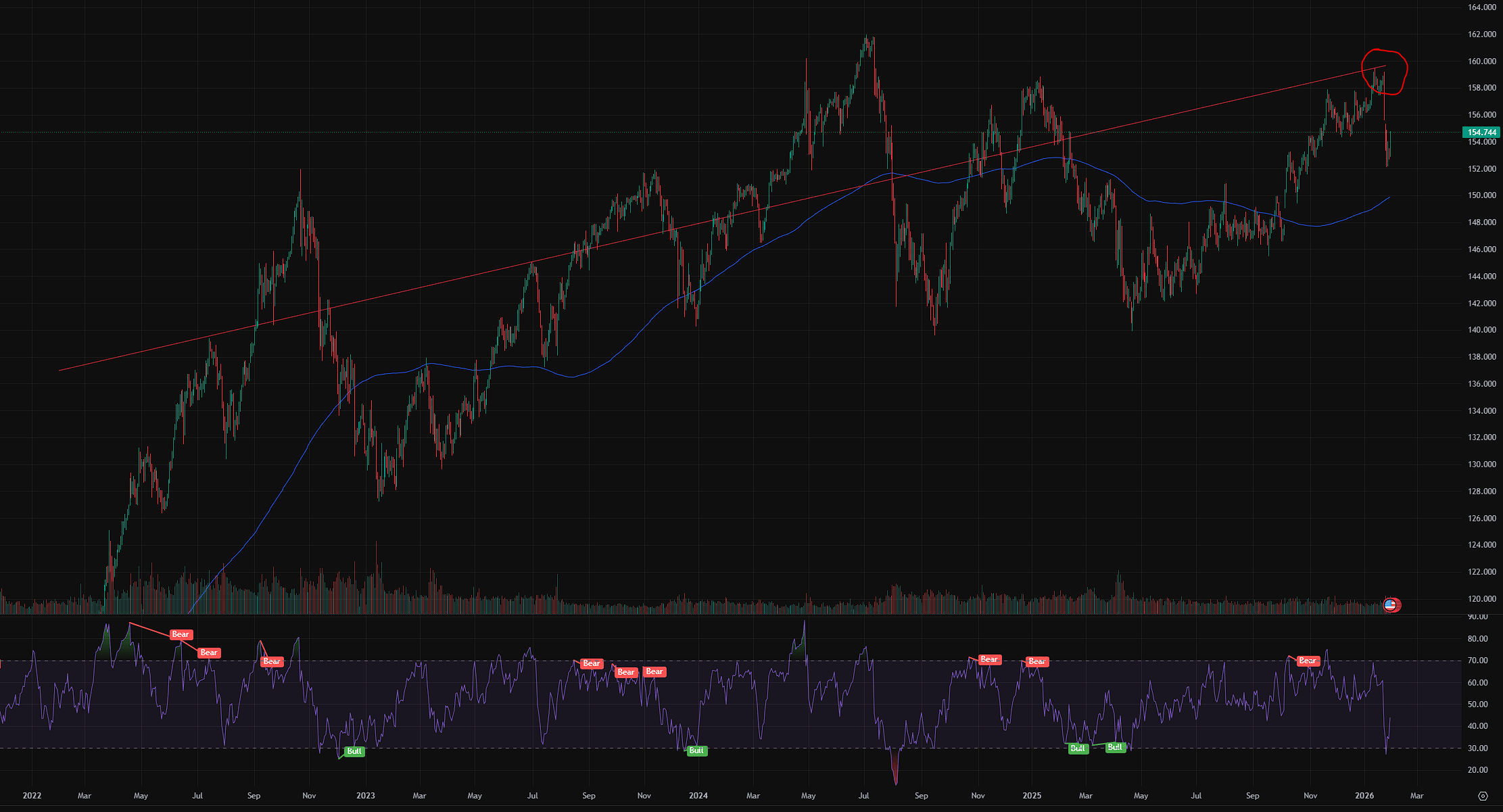
Task: Click the leftmost Bull label near 2023
Action: (354, 751)
